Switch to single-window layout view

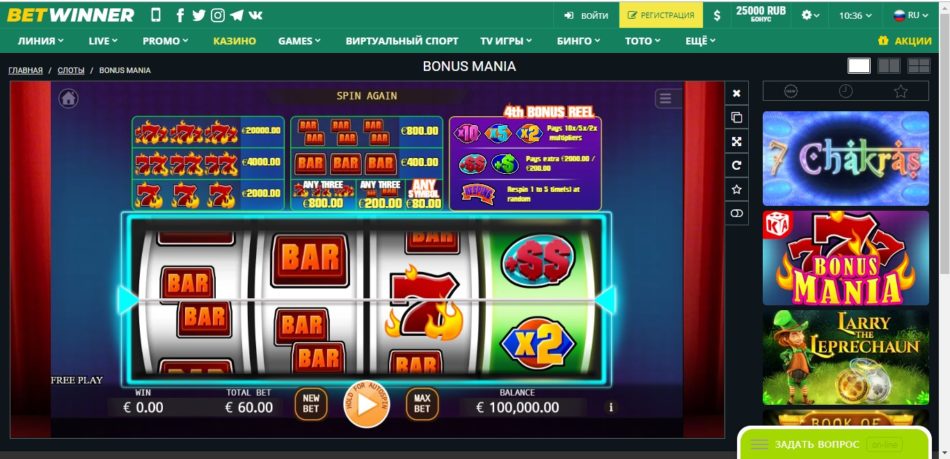(859, 66)
